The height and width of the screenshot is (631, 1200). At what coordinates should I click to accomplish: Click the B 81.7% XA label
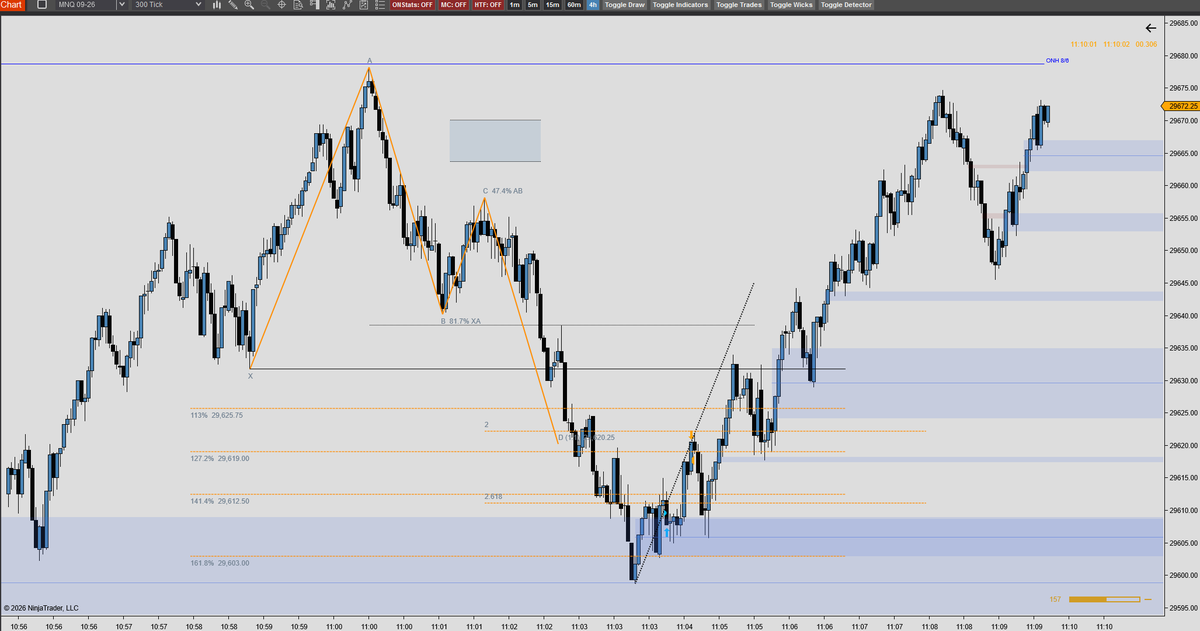click(461, 321)
